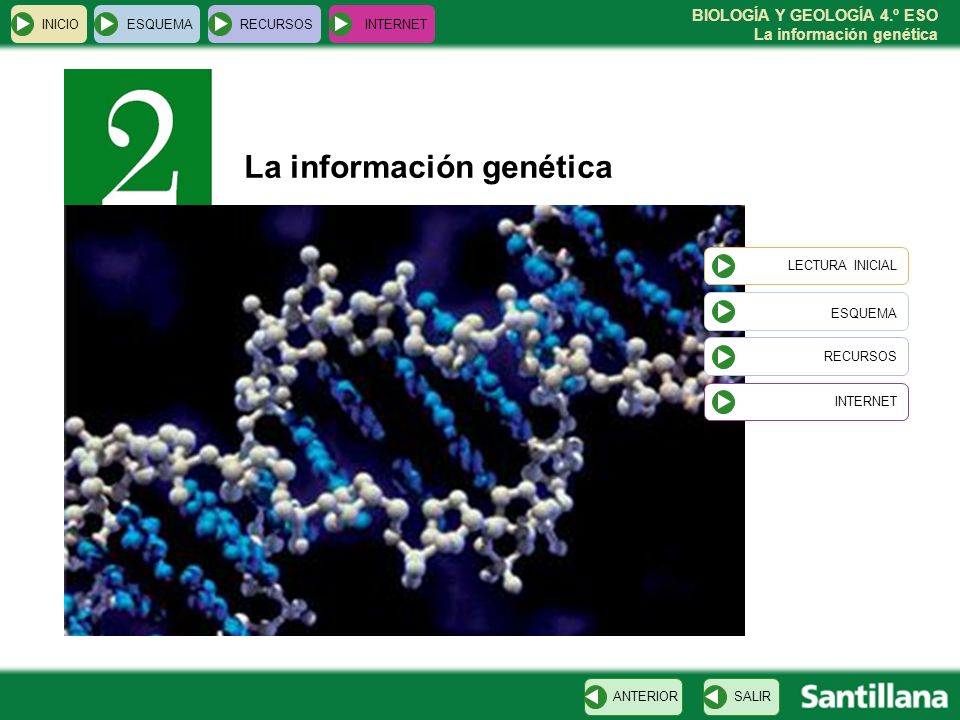Click header subtitle 'La información genética'

(x=846, y=35)
